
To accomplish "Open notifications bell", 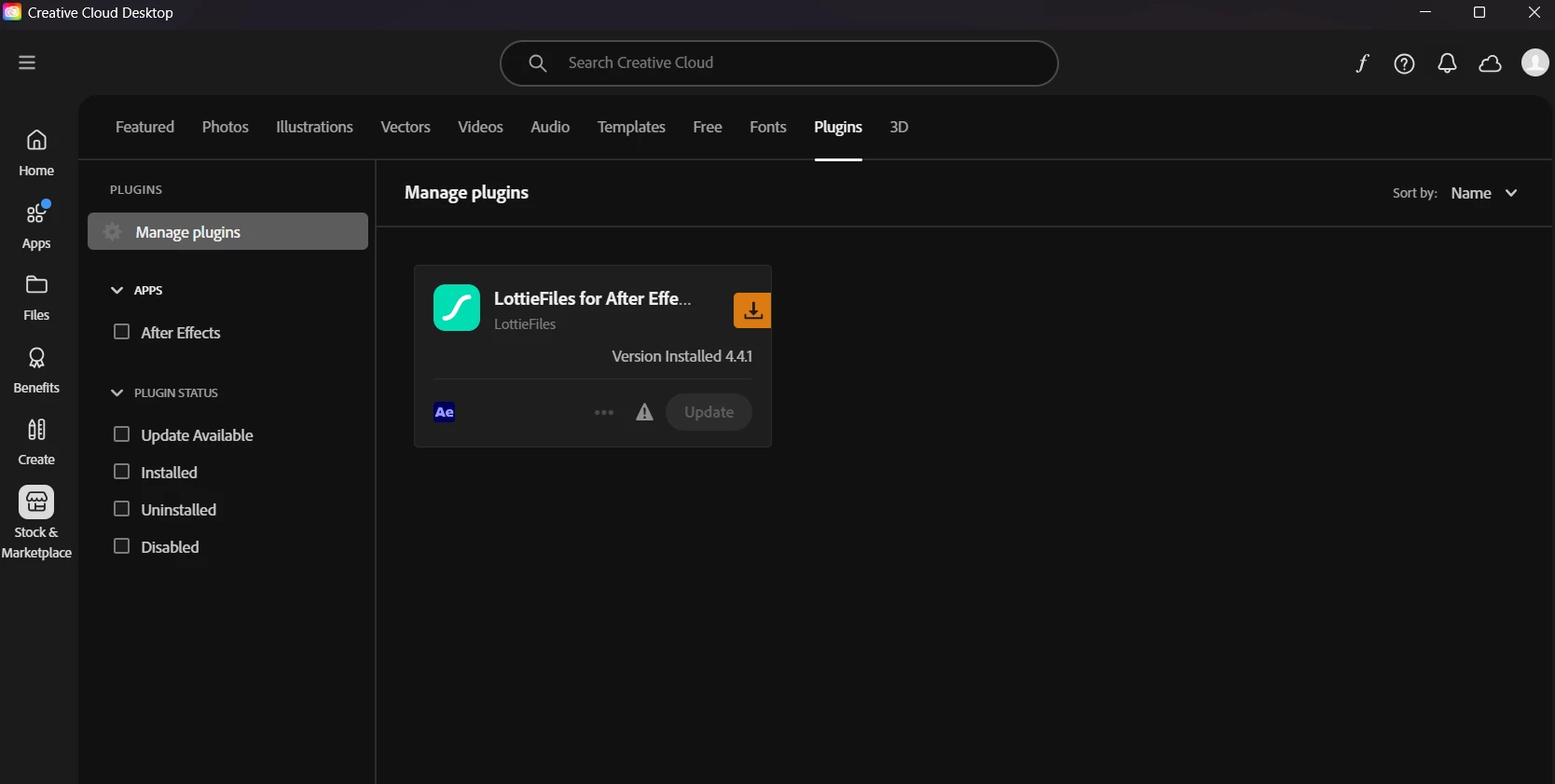I will point(1447,63).
